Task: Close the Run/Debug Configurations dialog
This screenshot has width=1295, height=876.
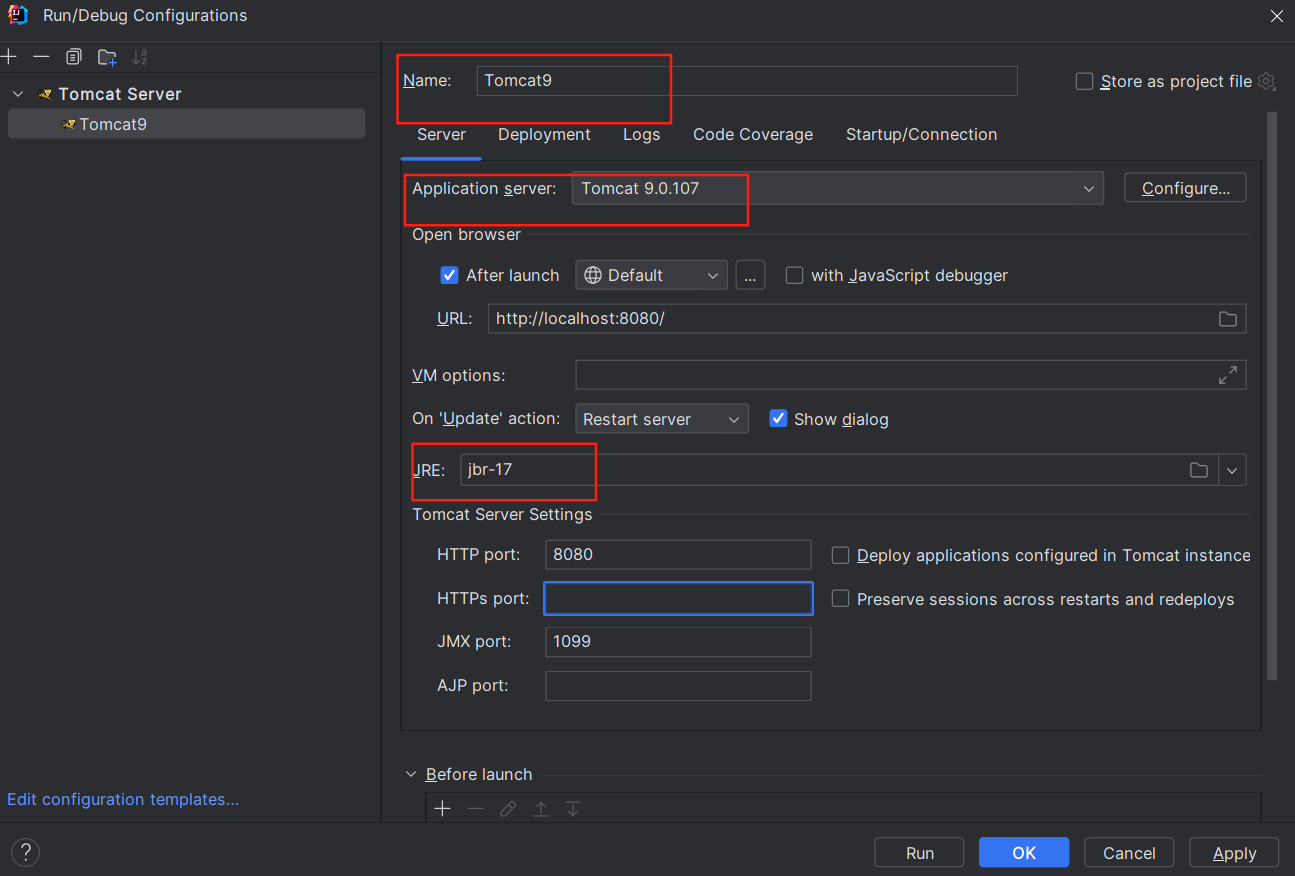Action: 1276,15
